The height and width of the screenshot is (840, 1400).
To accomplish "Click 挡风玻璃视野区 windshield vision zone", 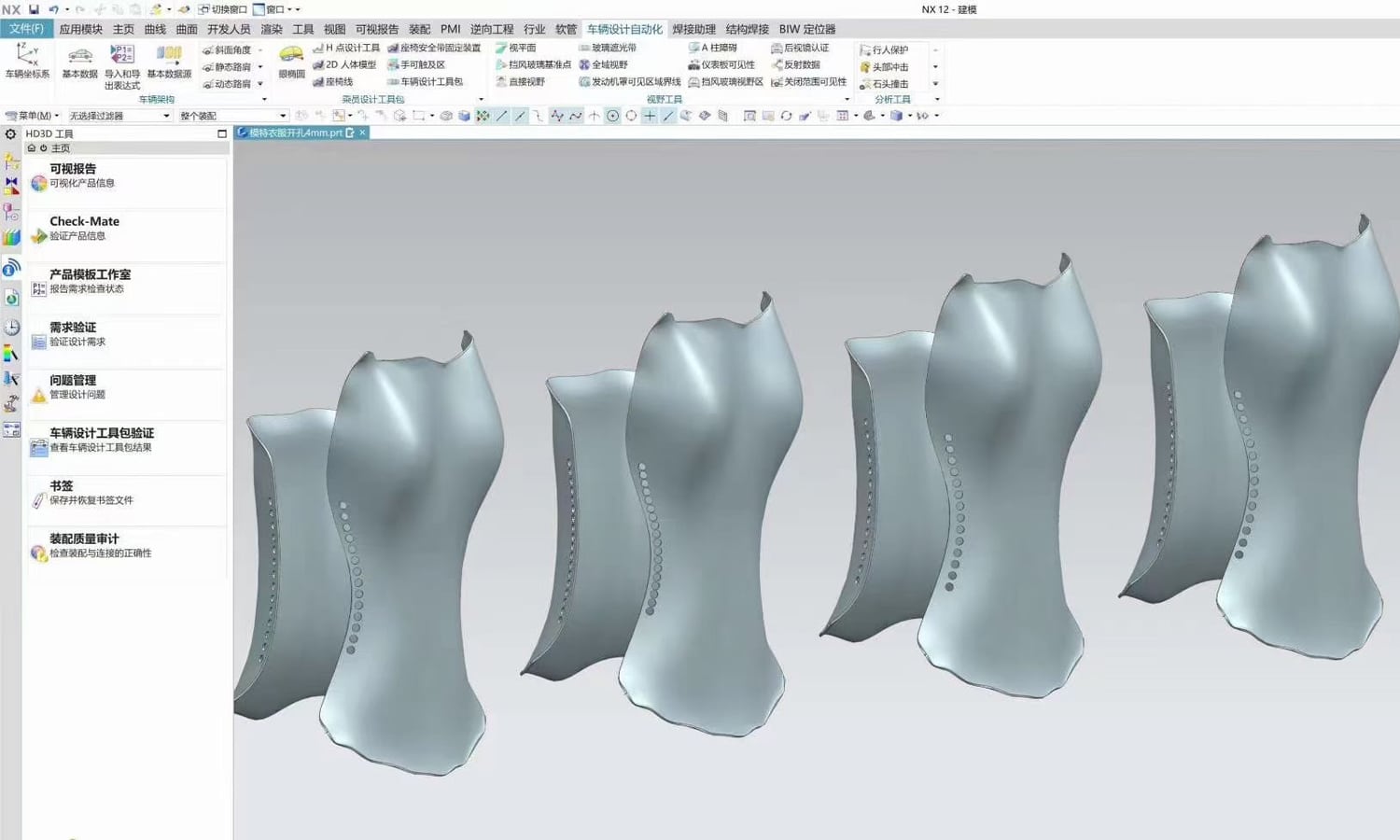I will (x=725, y=81).
